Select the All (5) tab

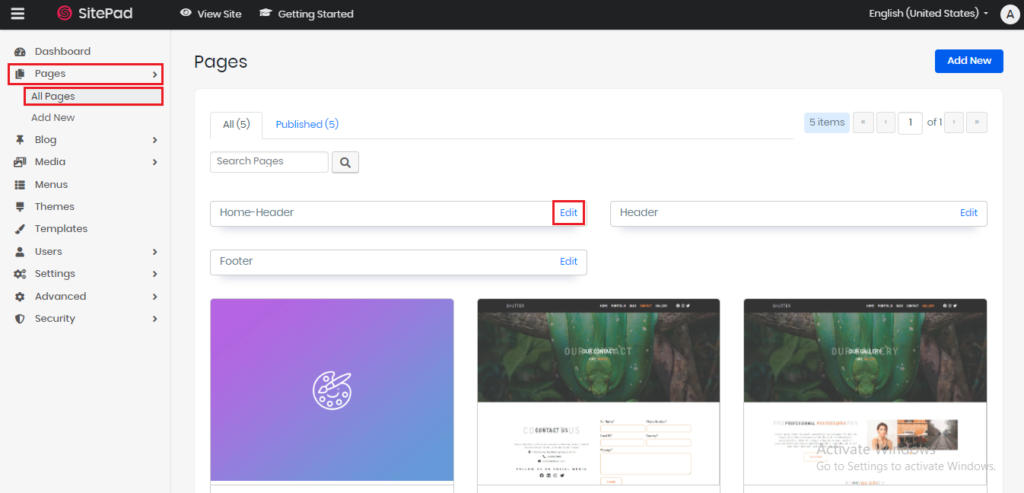point(236,125)
